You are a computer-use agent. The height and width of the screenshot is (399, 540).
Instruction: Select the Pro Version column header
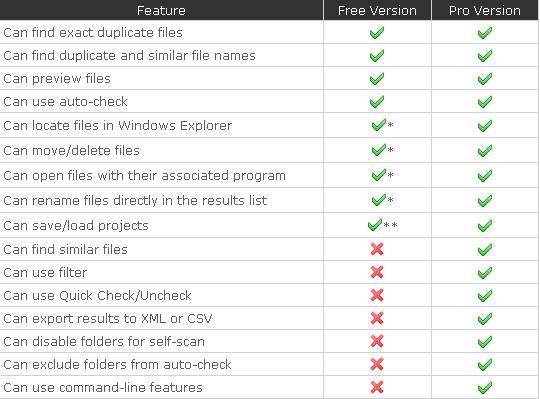pyautogui.click(x=485, y=10)
